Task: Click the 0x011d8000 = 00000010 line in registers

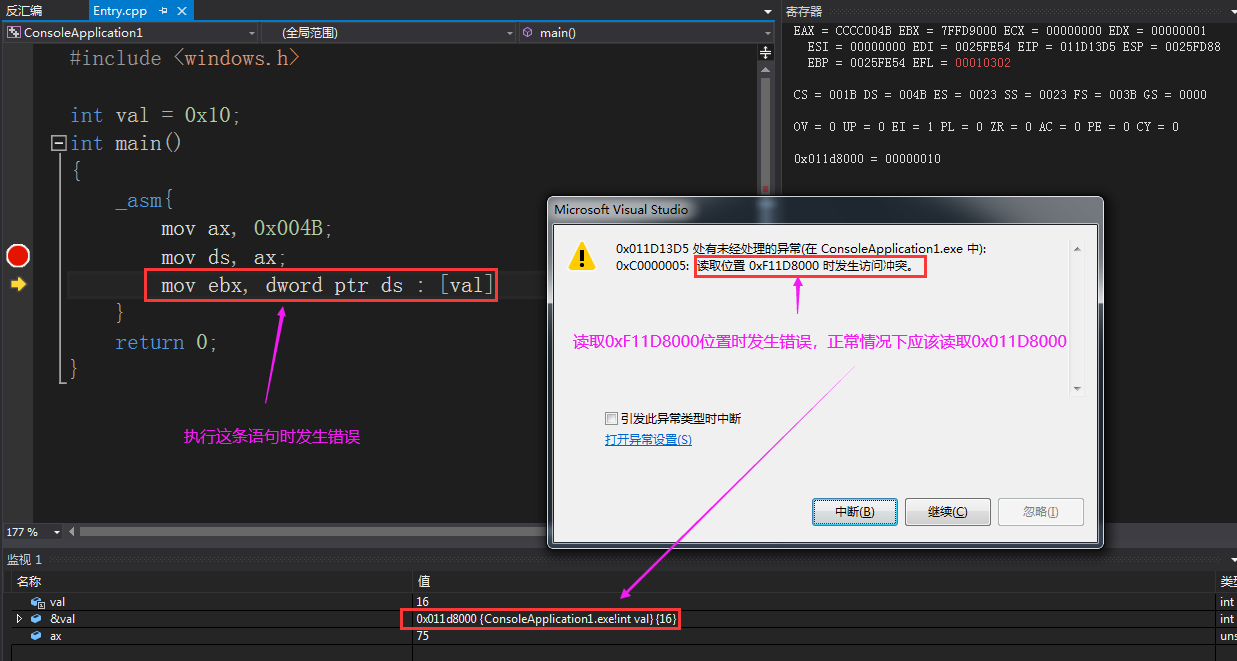Action: (x=867, y=159)
